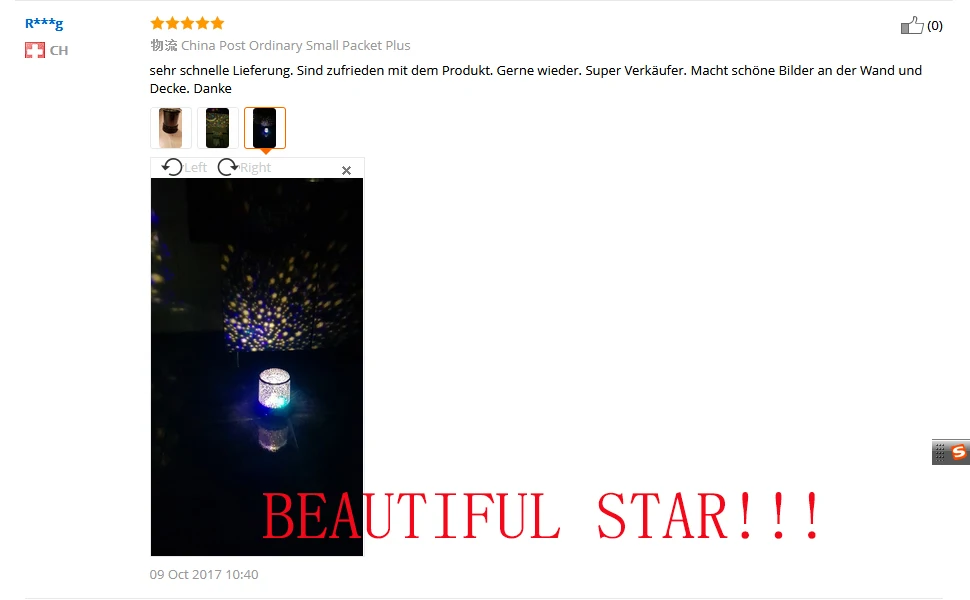The height and width of the screenshot is (600, 970).
Task: Click the German review text
Action: click(536, 79)
